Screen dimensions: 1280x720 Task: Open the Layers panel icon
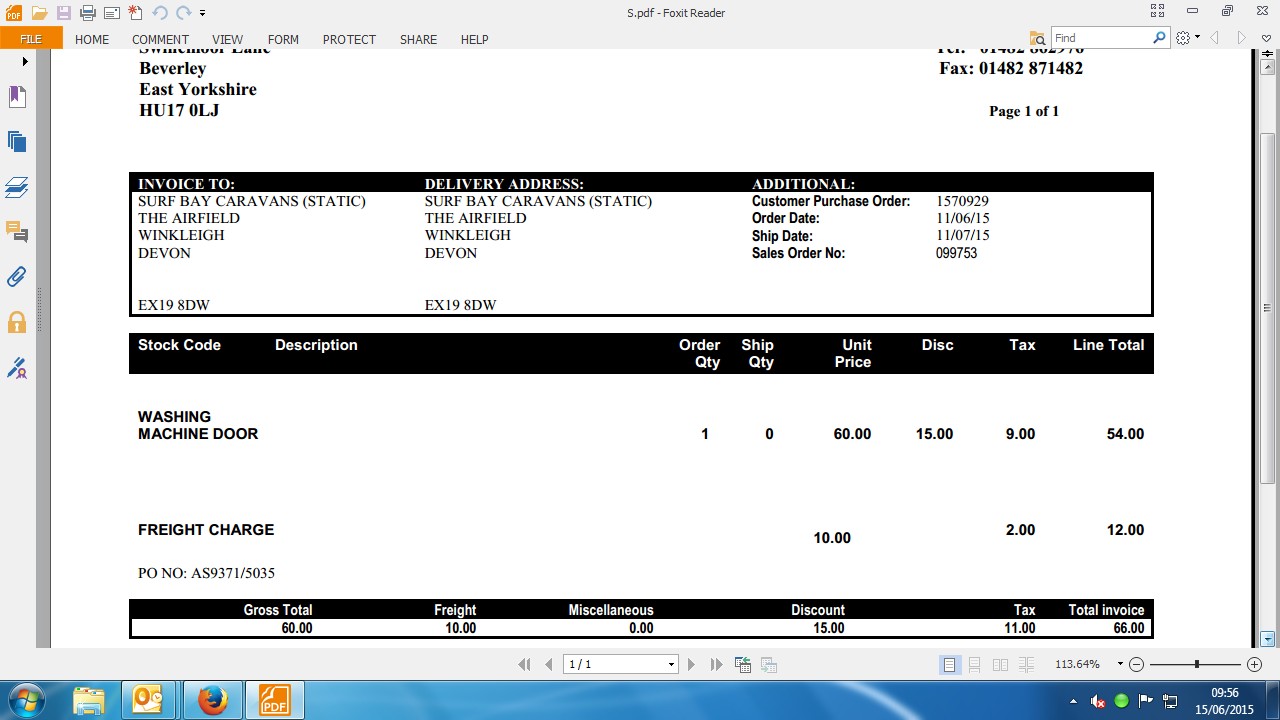[17, 187]
